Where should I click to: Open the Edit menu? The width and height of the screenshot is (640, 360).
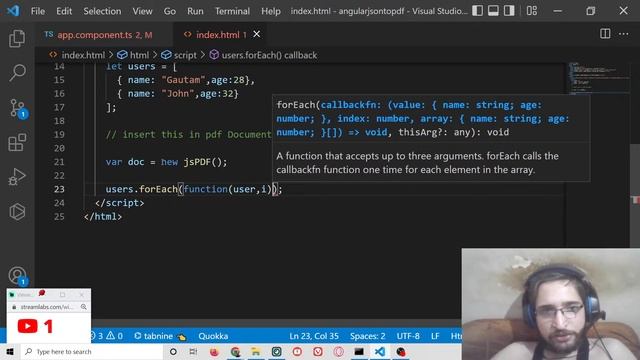click(64, 11)
